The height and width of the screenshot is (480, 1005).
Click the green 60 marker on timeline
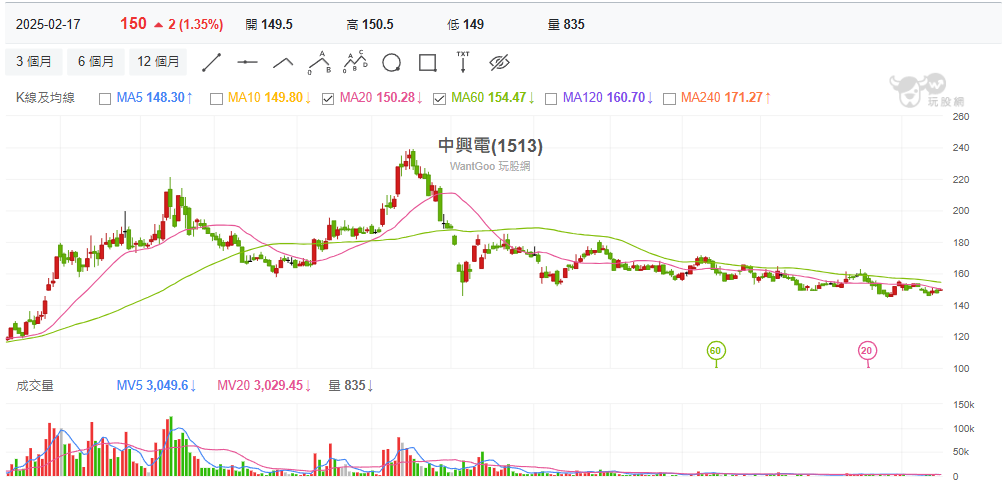[715, 350]
